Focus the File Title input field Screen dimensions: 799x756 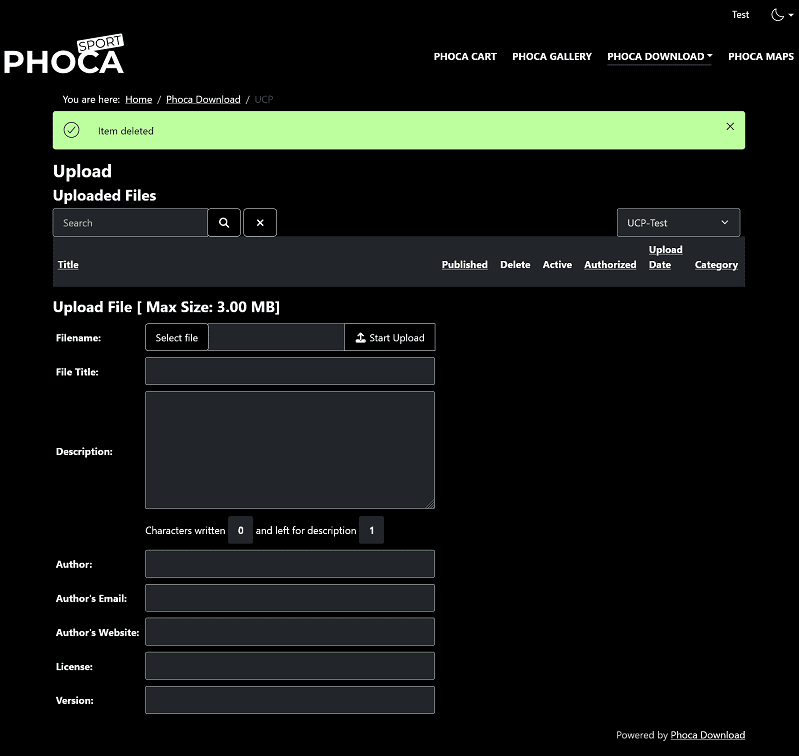point(290,372)
